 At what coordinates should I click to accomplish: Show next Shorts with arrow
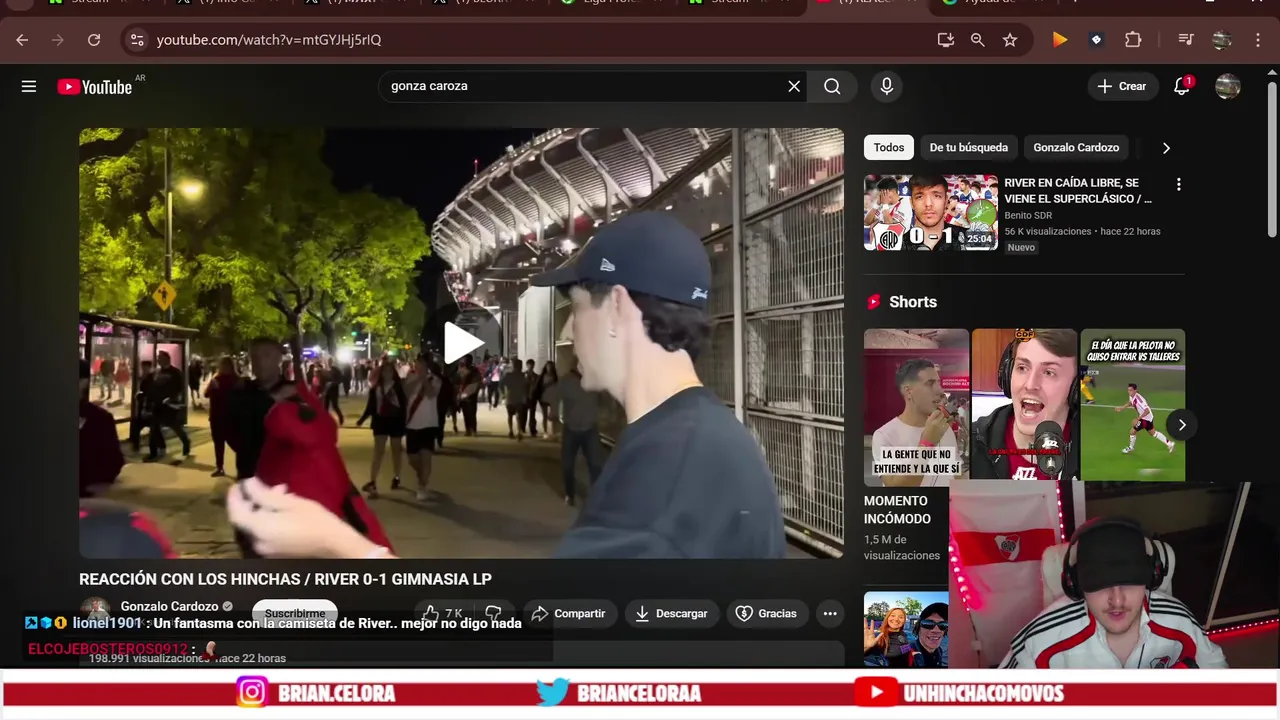(x=1181, y=425)
